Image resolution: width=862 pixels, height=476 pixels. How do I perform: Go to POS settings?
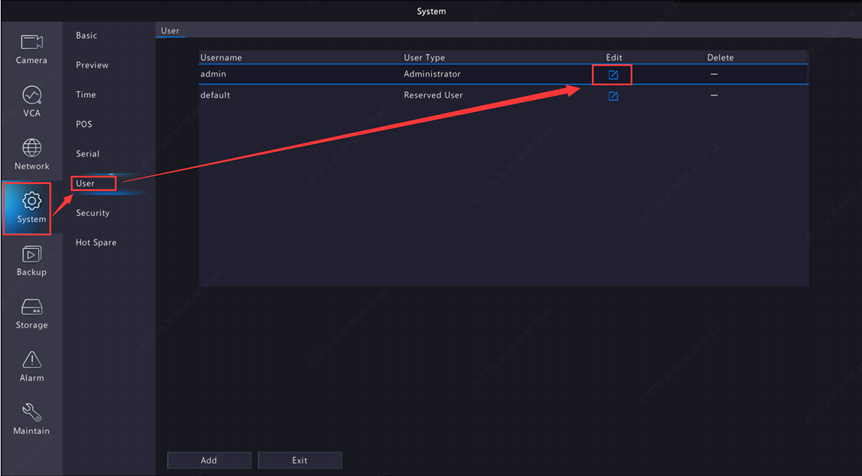pos(84,125)
